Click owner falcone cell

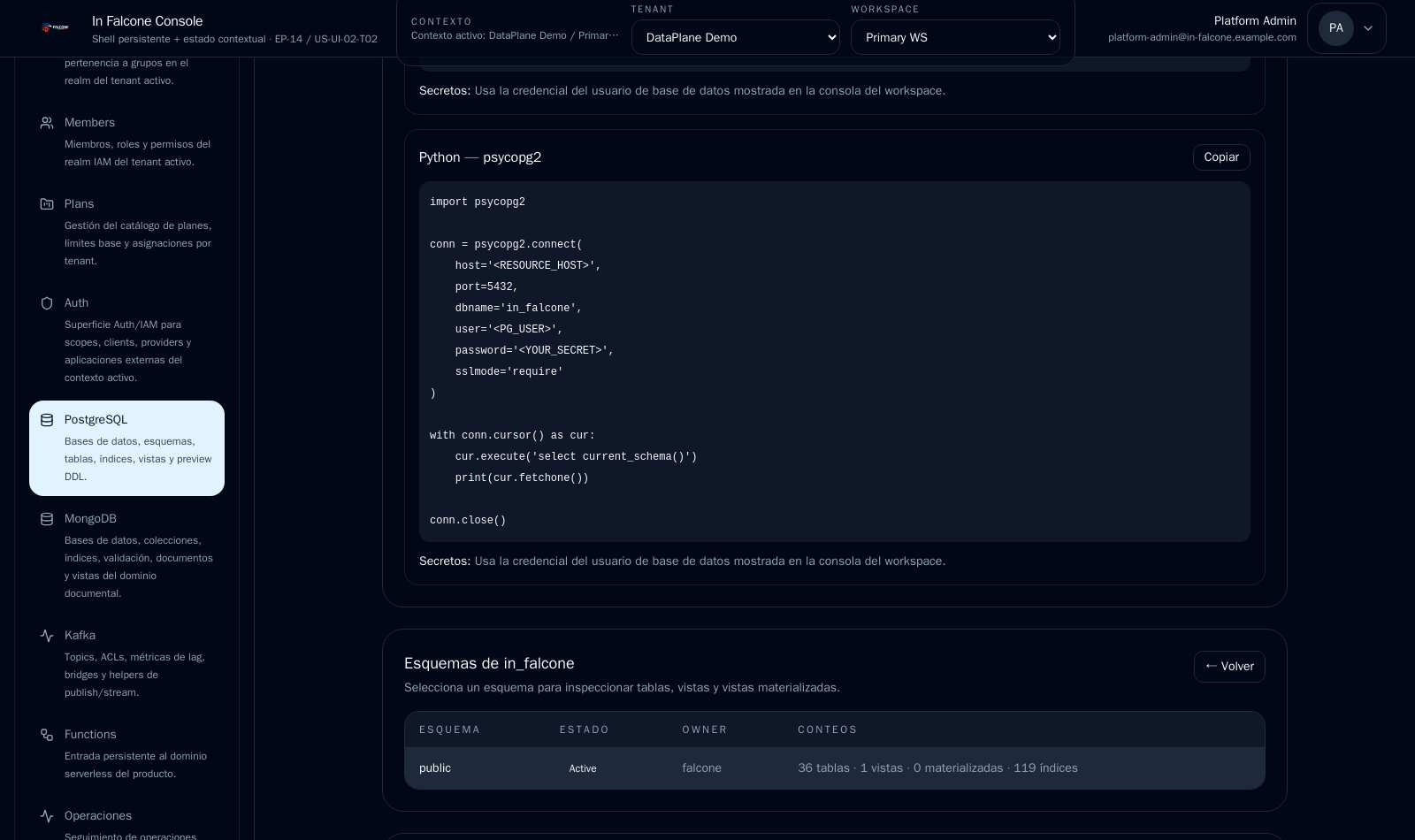point(702,768)
